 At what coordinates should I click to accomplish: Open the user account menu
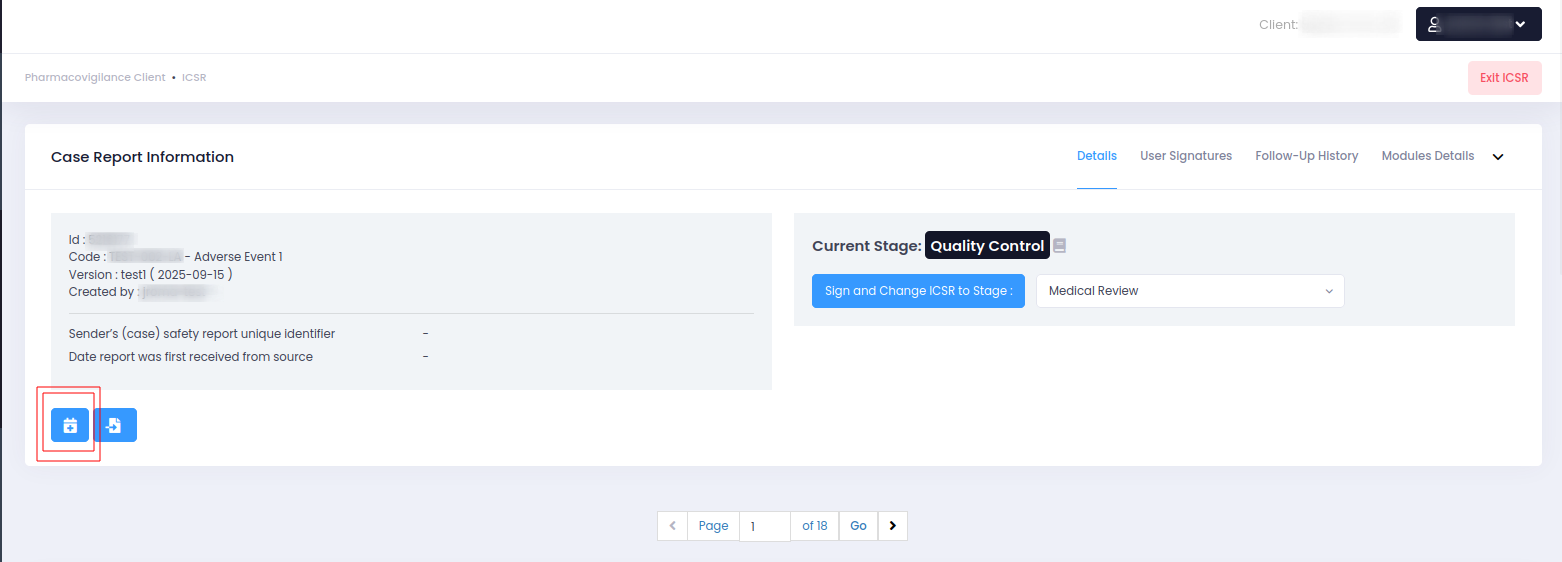point(1478,24)
